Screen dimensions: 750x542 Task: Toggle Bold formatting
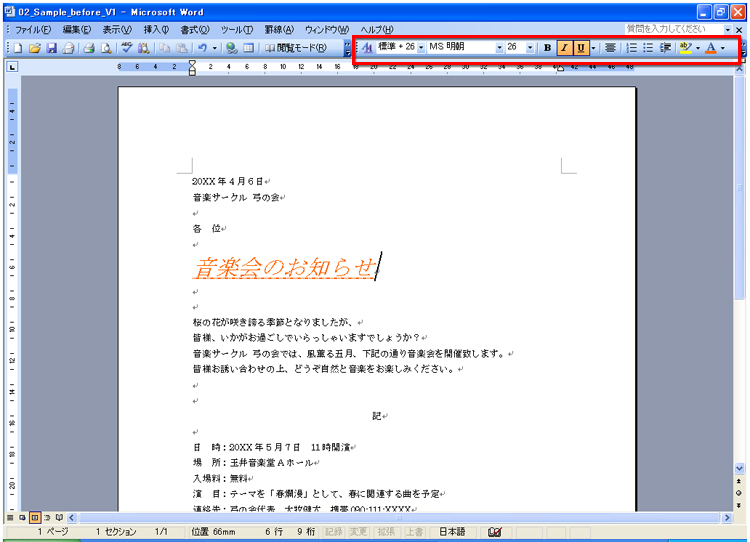click(x=547, y=47)
